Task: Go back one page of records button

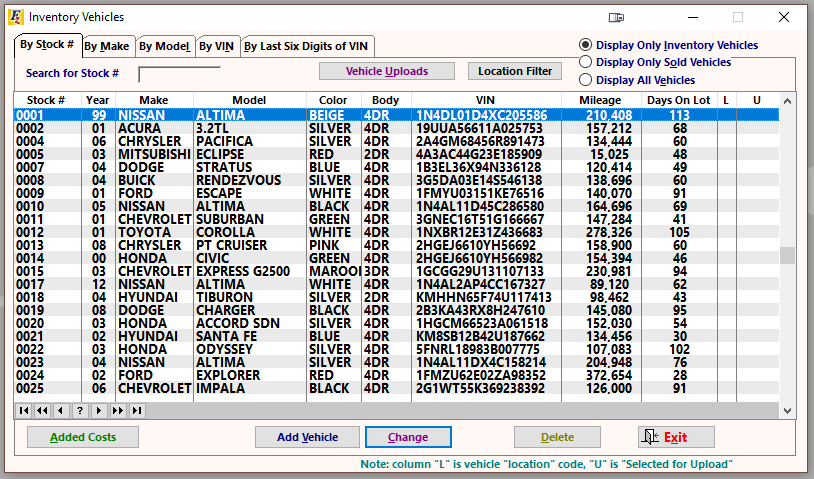Action: pos(43,410)
